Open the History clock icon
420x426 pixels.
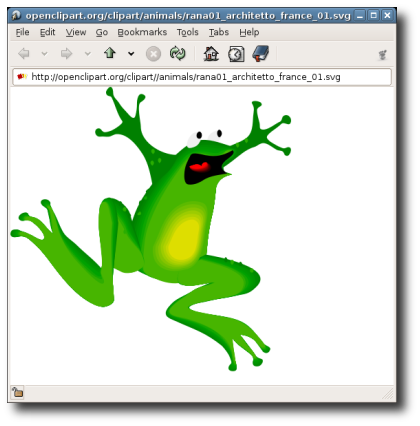(x=236, y=54)
